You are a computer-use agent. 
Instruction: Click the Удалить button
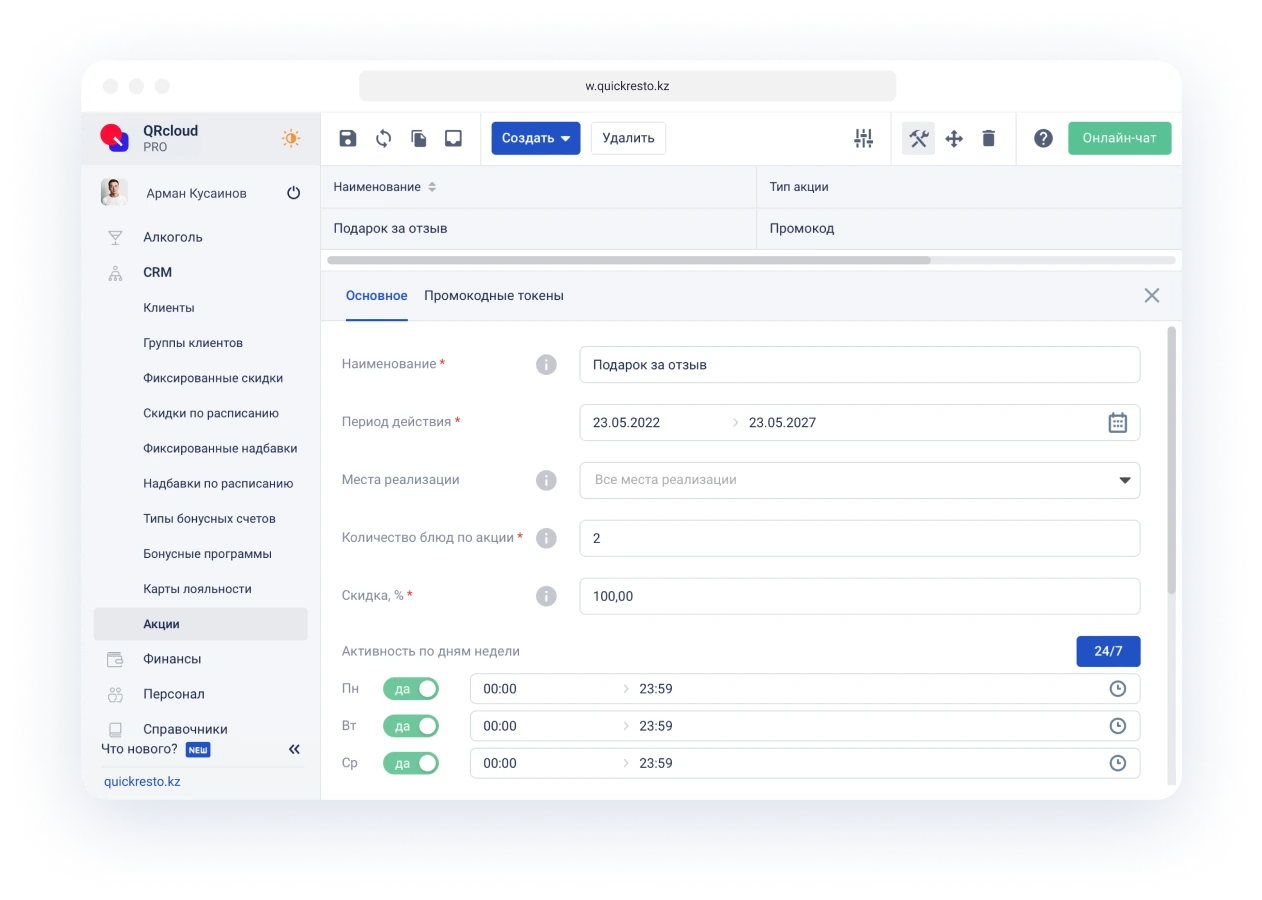(628, 138)
